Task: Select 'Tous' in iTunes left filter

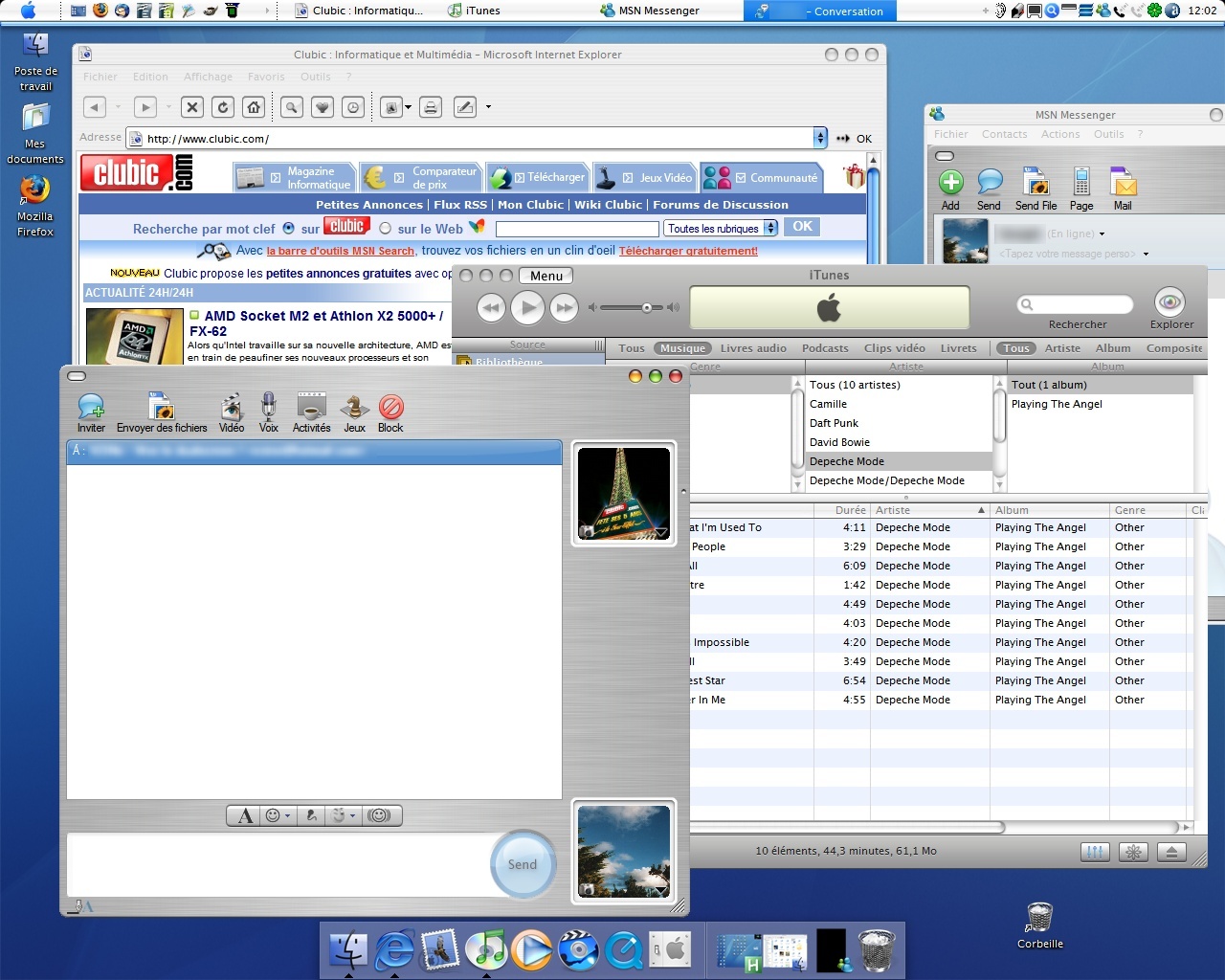Action: click(x=632, y=348)
